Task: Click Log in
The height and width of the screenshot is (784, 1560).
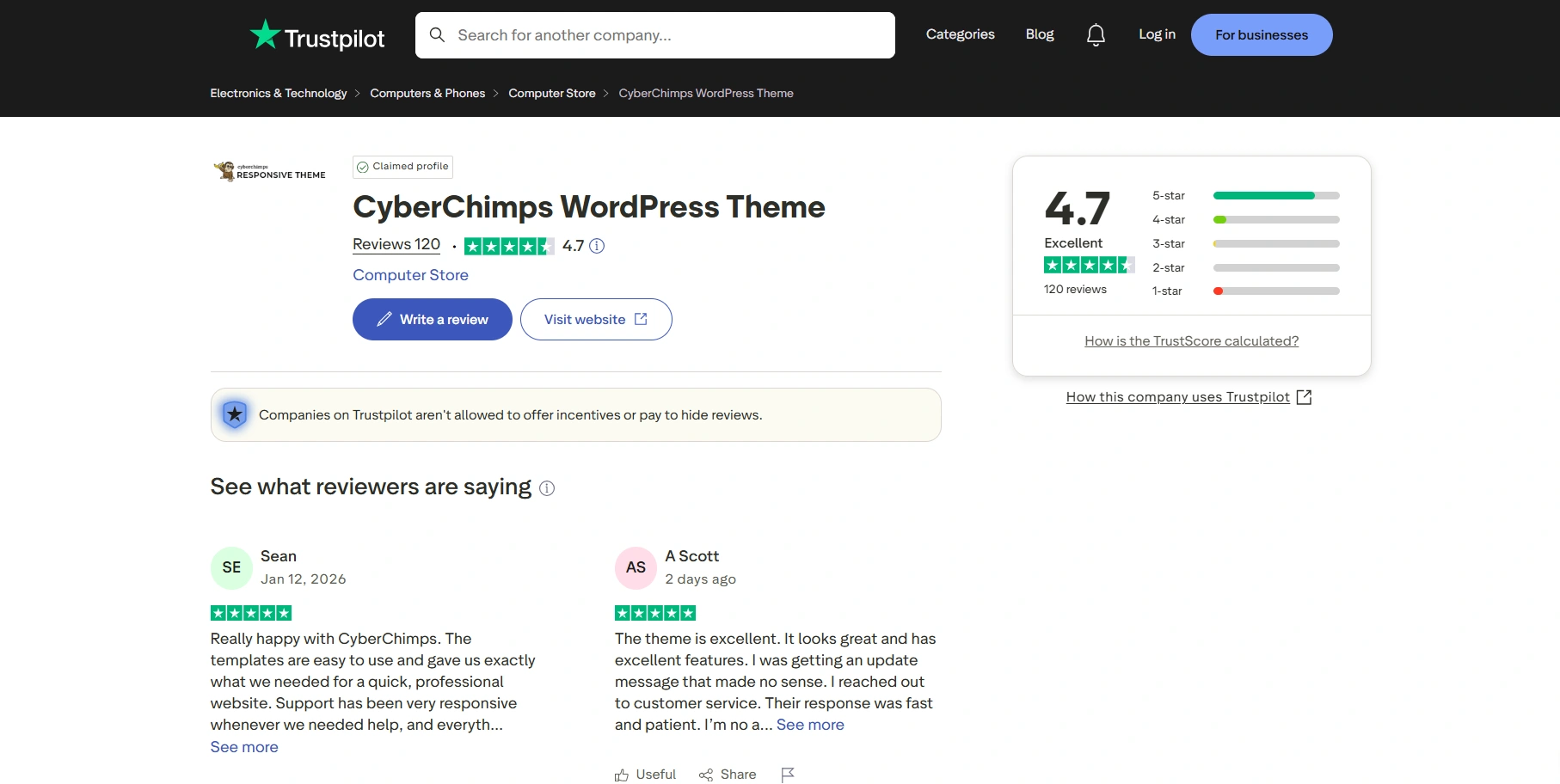Action: pyautogui.click(x=1157, y=34)
